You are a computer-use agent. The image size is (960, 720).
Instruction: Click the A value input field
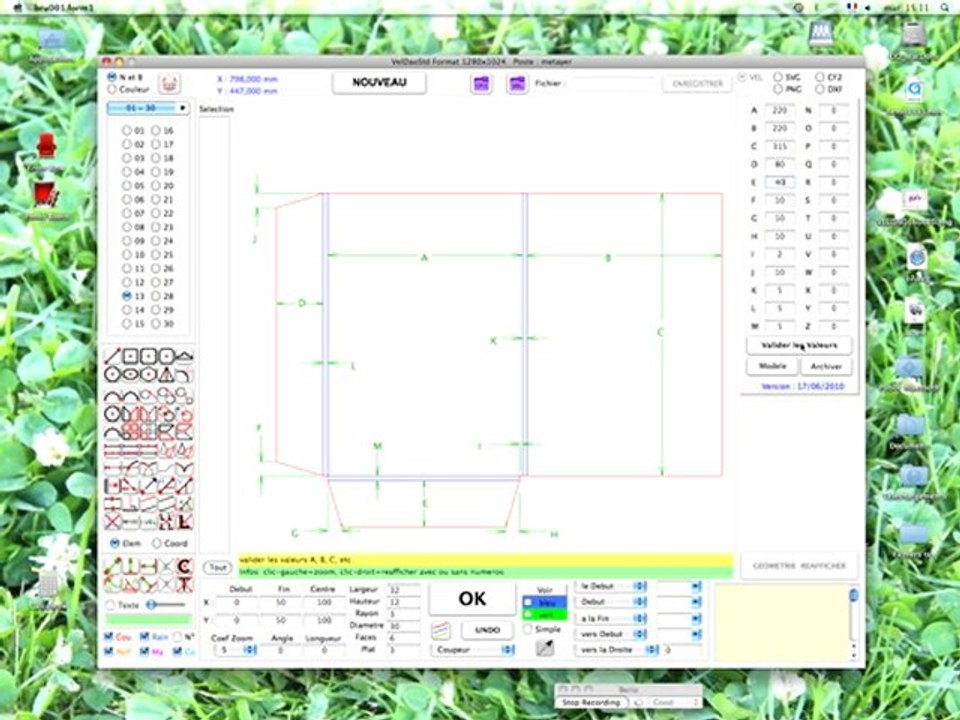pos(779,111)
